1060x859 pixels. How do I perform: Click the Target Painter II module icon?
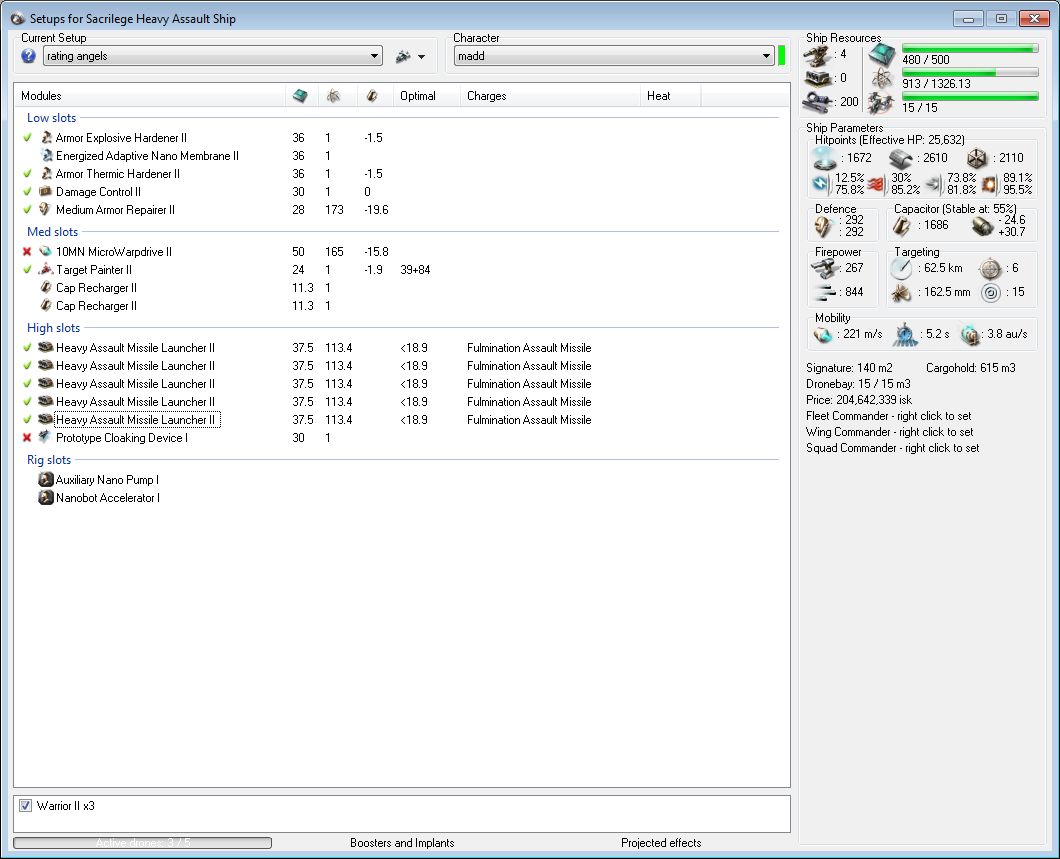[x=45, y=270]
